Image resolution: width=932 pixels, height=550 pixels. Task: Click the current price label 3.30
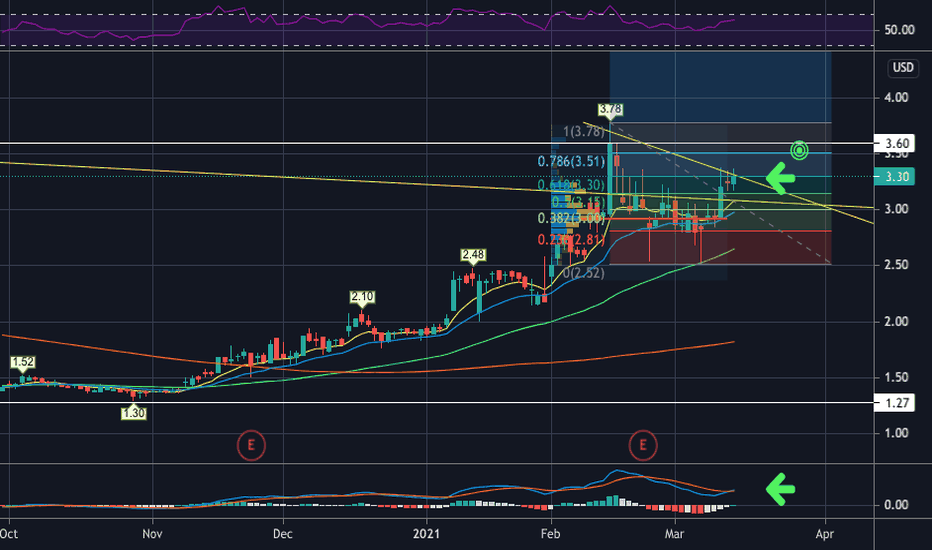click(895, 177)
